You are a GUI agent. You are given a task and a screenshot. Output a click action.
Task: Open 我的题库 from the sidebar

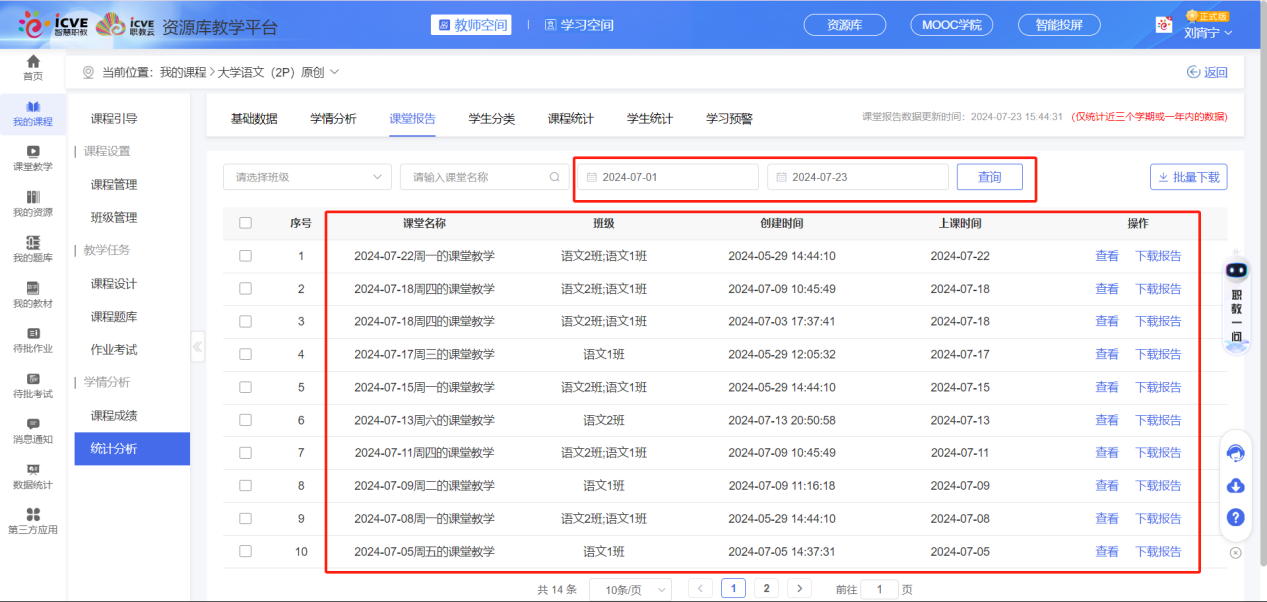click(33, 251)
